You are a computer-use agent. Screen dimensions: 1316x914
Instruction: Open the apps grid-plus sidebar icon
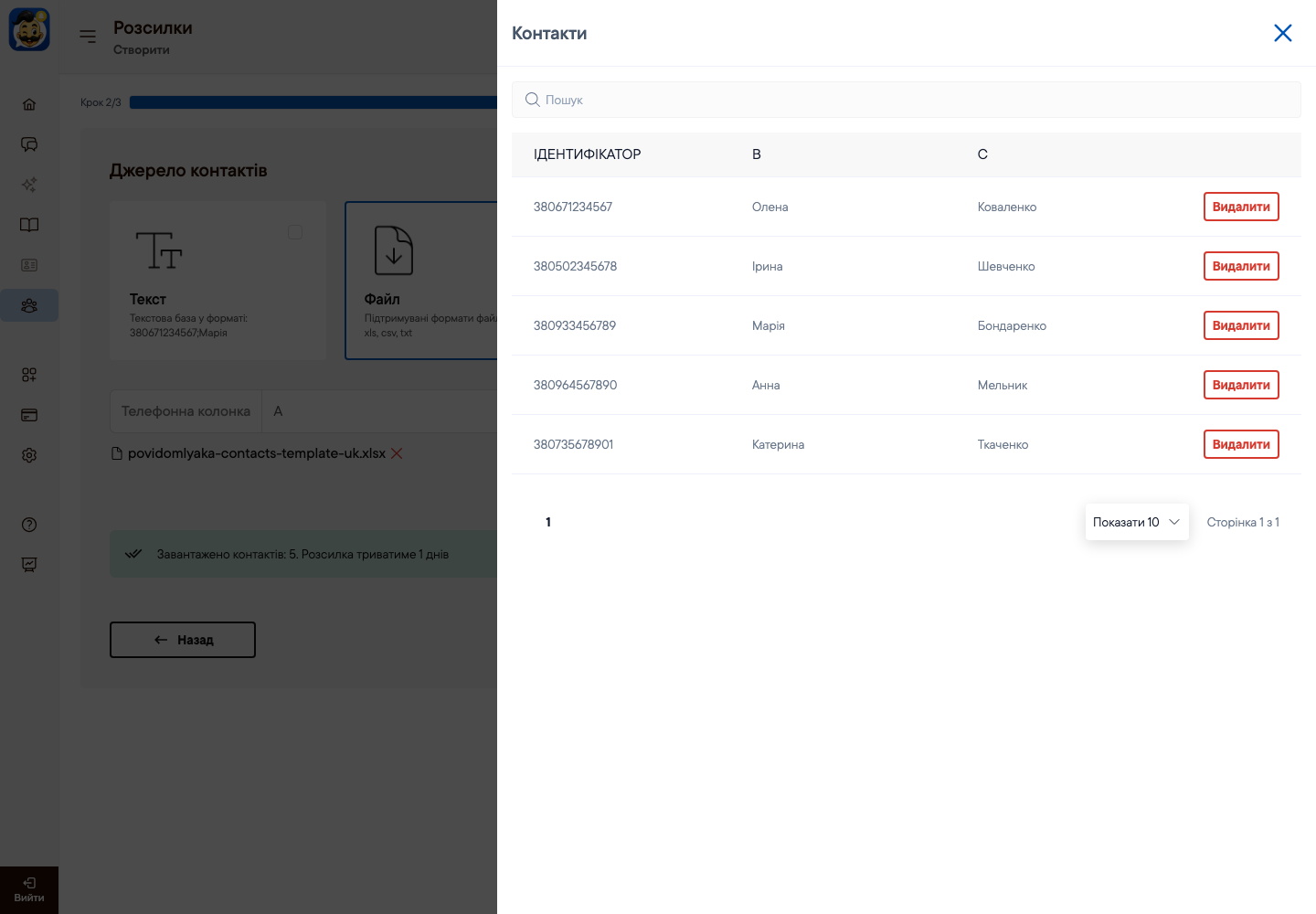pyautogui.click(x=29, y=375)
